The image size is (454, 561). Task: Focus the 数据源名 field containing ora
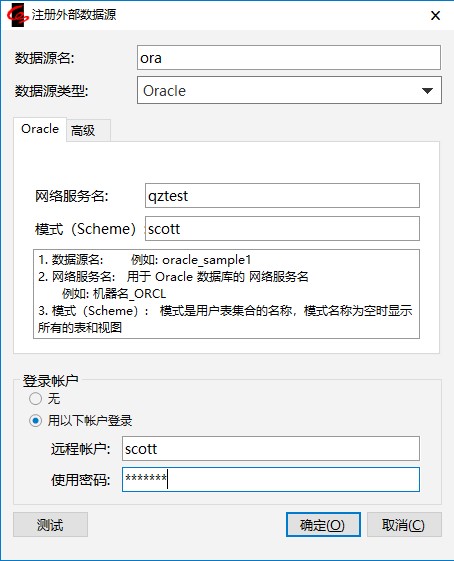click(289, 58)
